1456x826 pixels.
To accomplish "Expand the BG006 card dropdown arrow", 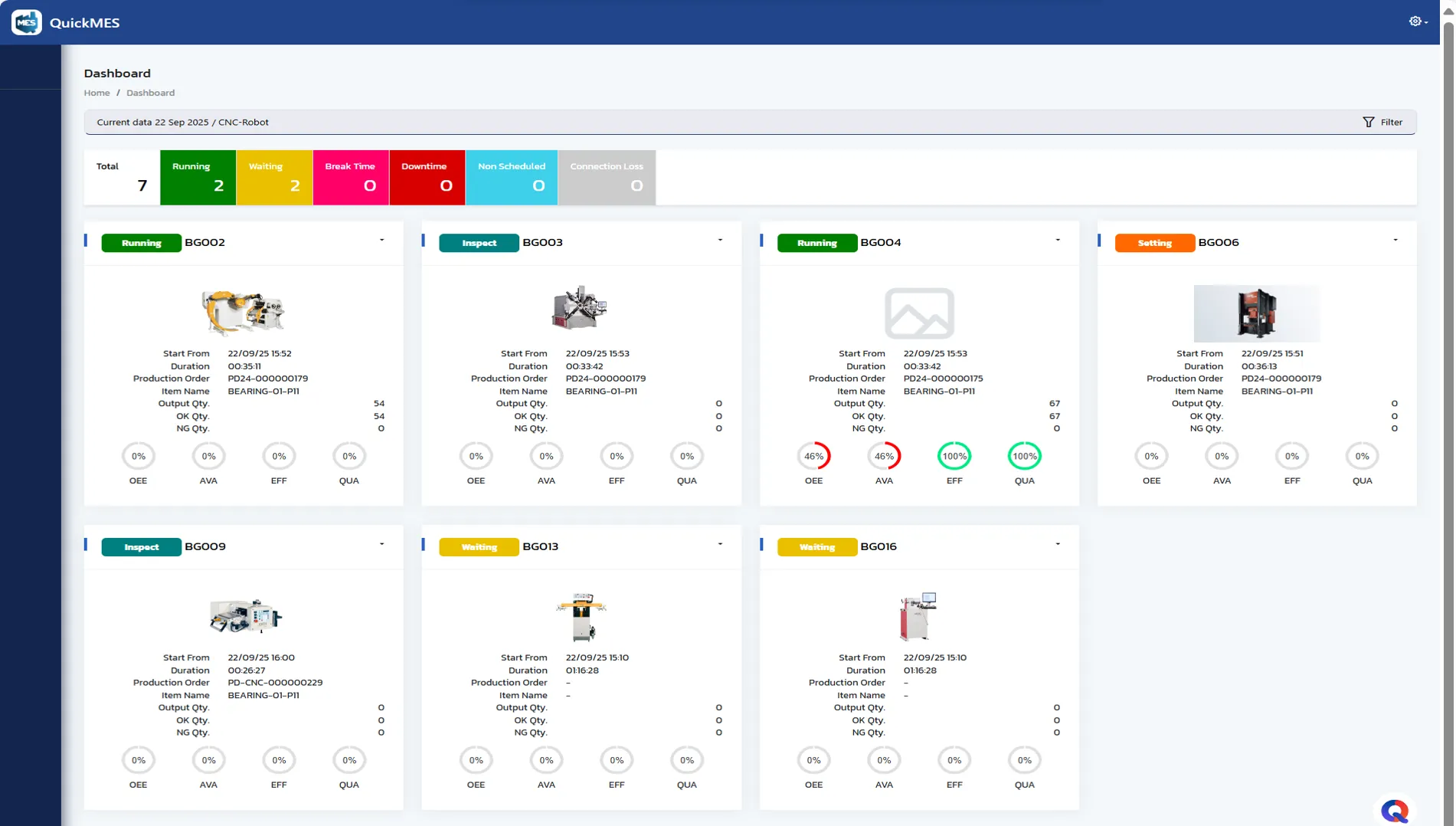I will (x=1395, y=241).
